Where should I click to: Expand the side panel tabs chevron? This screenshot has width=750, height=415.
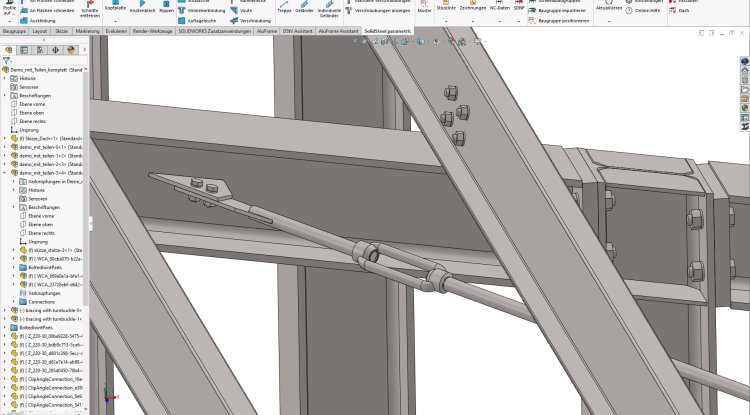85,50
